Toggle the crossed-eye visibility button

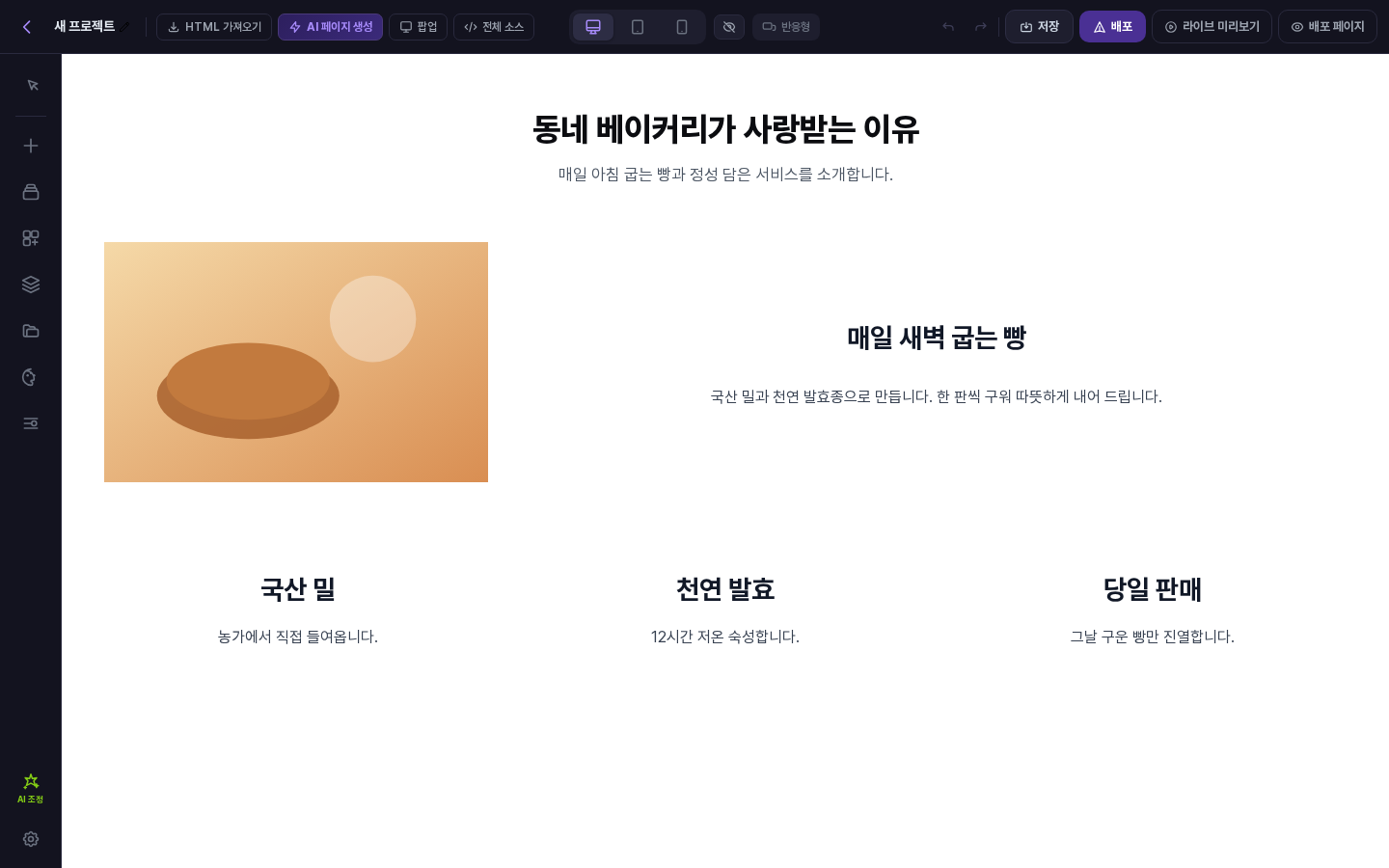click(x=729, y=27)
